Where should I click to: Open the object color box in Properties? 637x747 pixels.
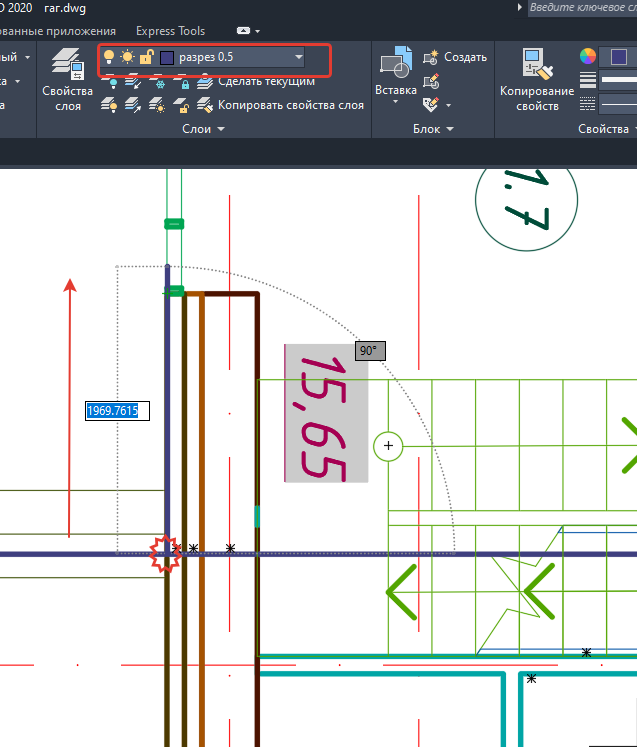[618, 57]
